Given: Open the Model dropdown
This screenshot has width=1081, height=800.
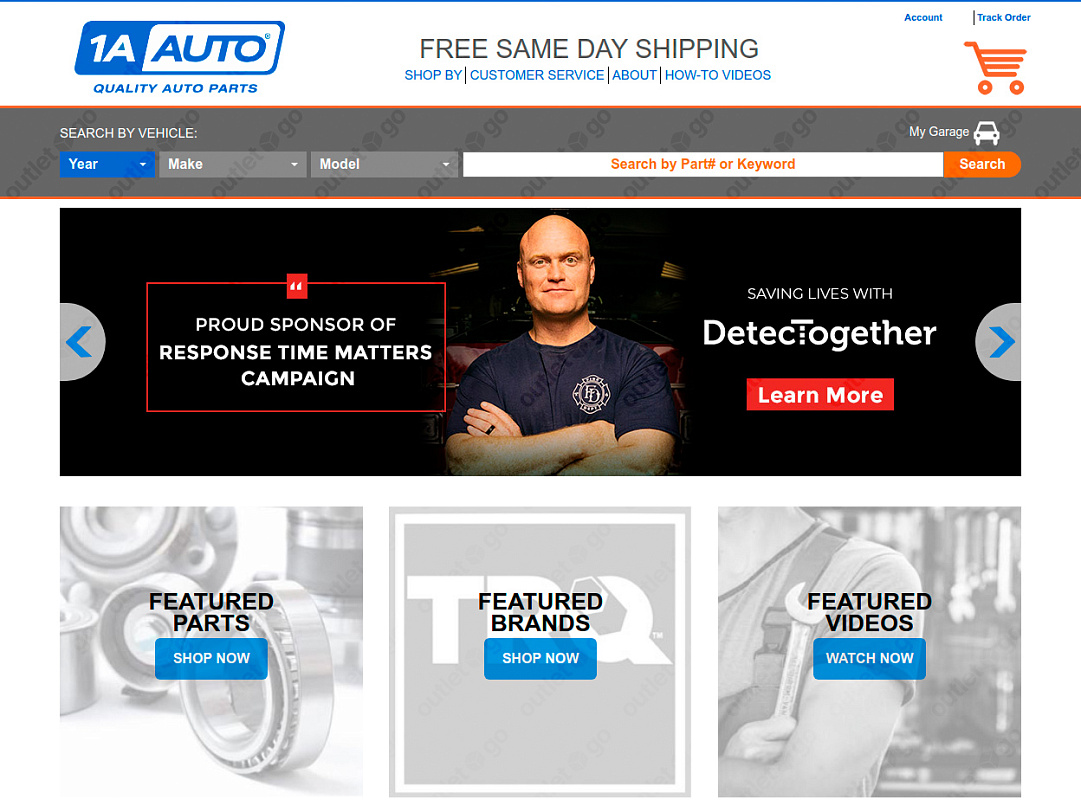Looking at the screenshot, I should coord(384,164).
